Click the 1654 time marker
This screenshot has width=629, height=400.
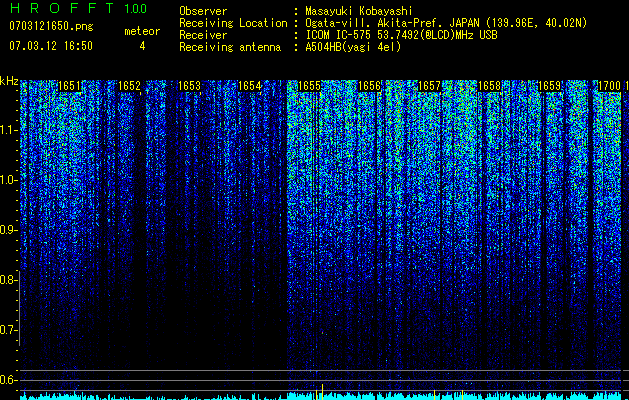click(250, 86)
